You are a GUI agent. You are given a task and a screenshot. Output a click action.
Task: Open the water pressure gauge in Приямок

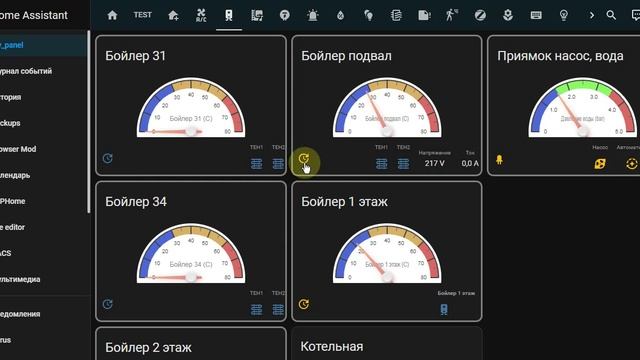coord(583,107)
